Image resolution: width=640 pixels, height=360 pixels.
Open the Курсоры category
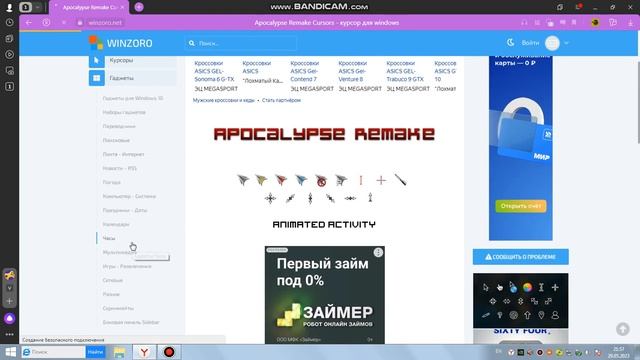tap(133, 60)
